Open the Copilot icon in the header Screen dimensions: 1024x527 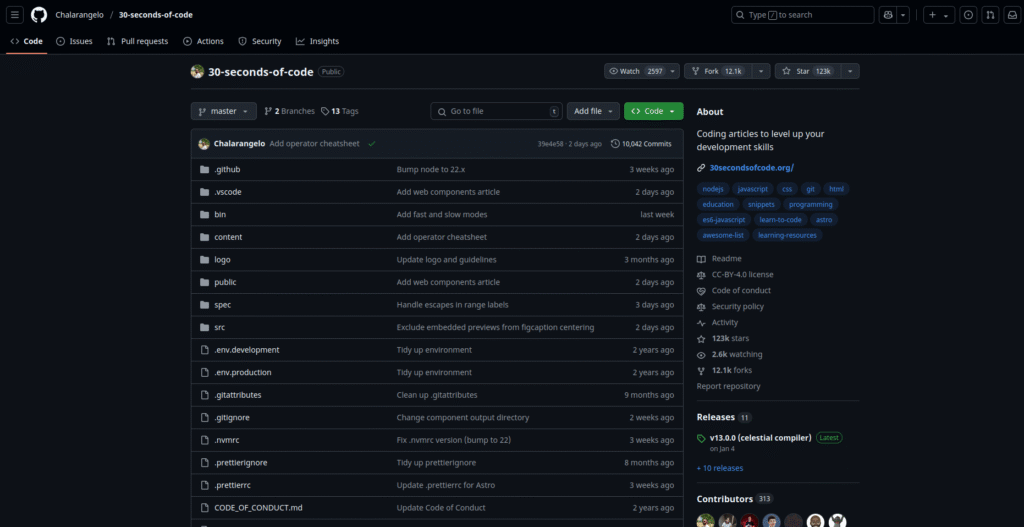pos(888,14)
